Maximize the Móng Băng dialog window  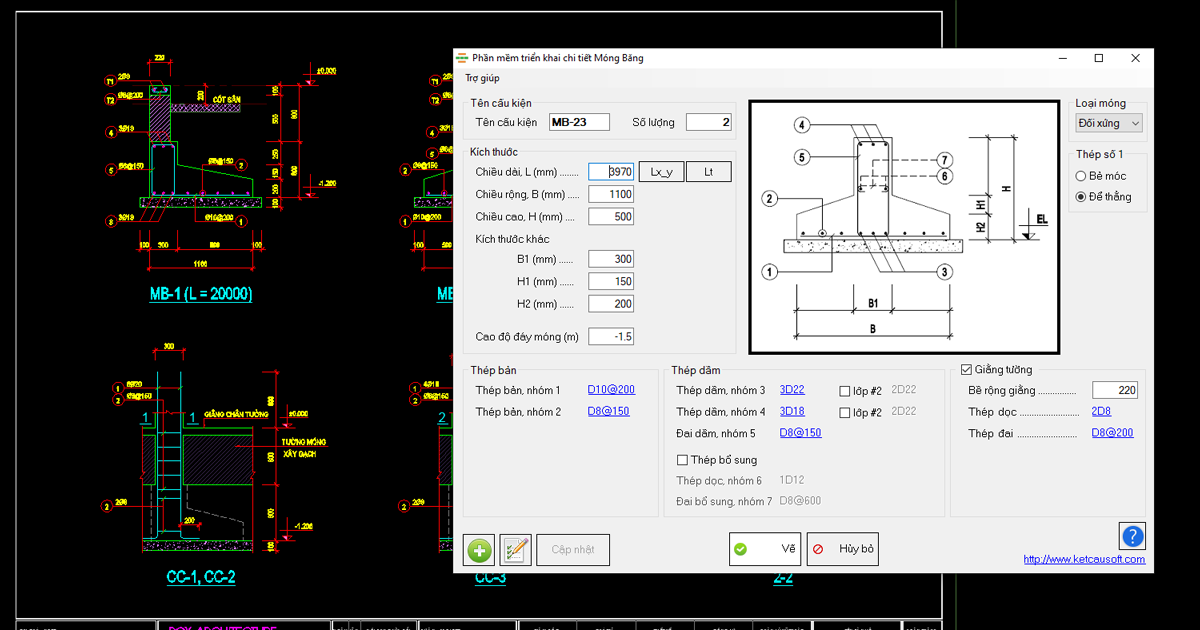click(x=1098, y=58)
